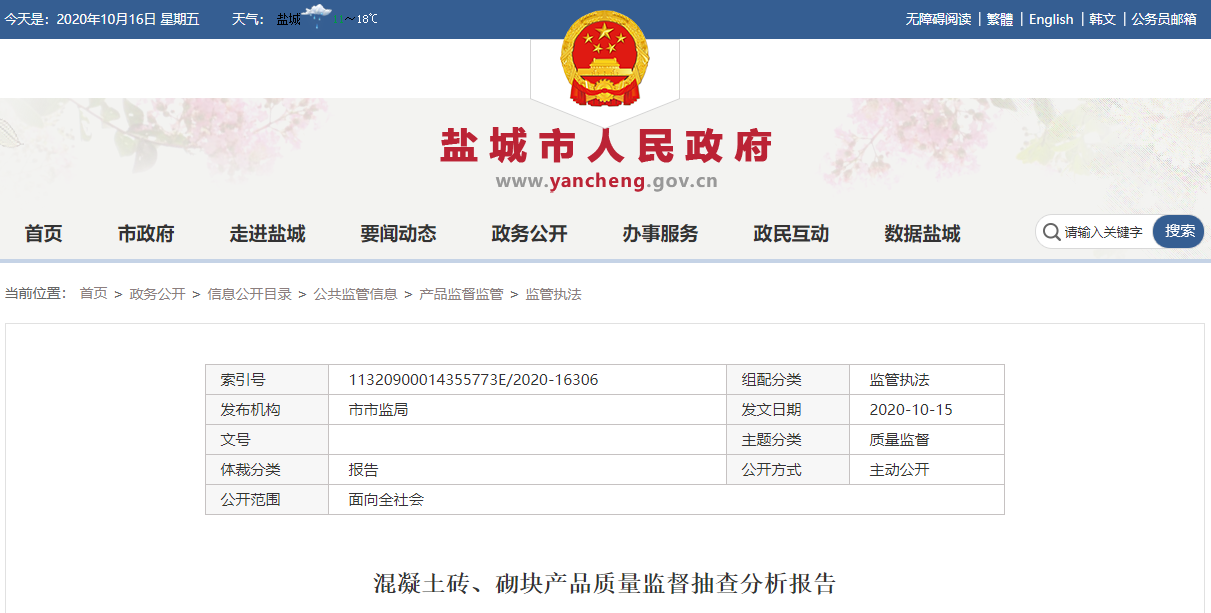Open 公务员邮箱 mail link
This screenshot has height=613, width=1211.
(1164, 19)
